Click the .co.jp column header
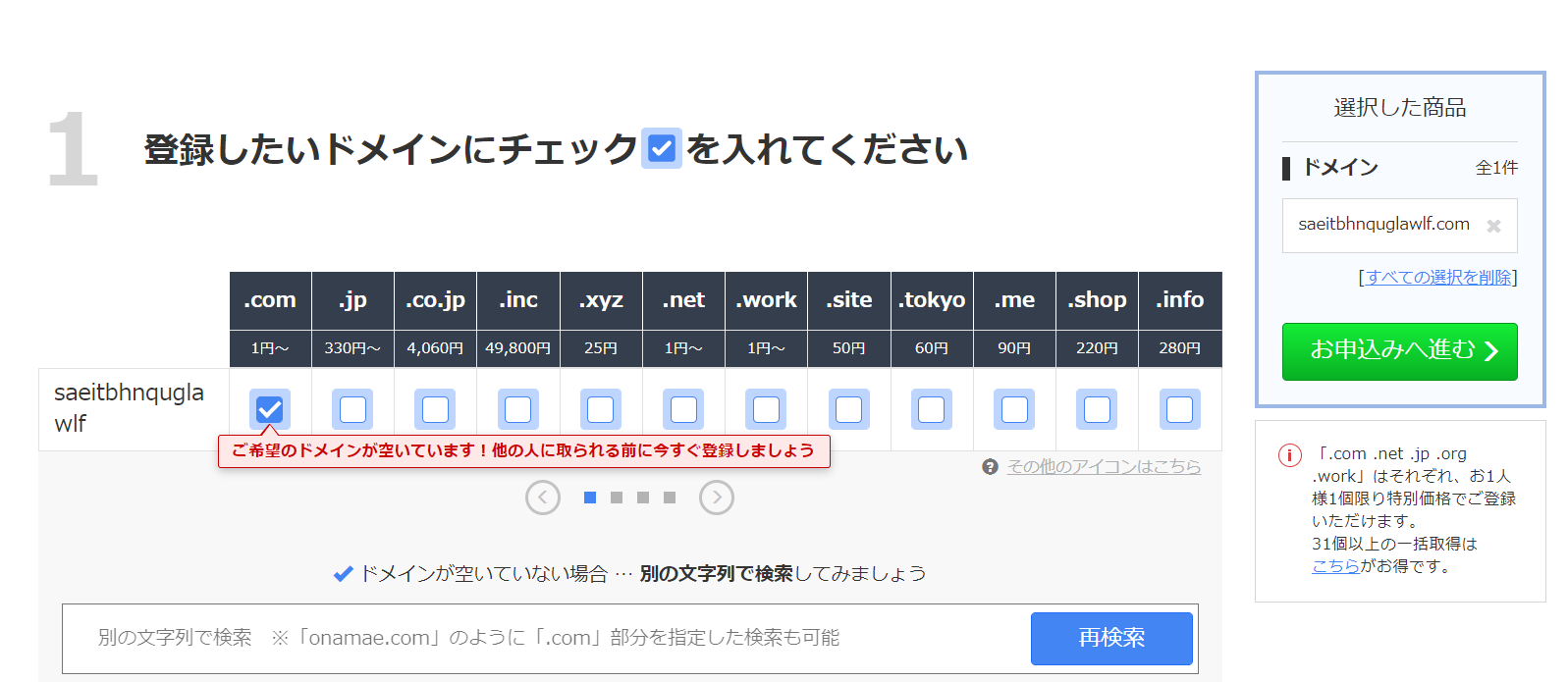This screenshot has height=682, width=1568. (x=435, y=300)
